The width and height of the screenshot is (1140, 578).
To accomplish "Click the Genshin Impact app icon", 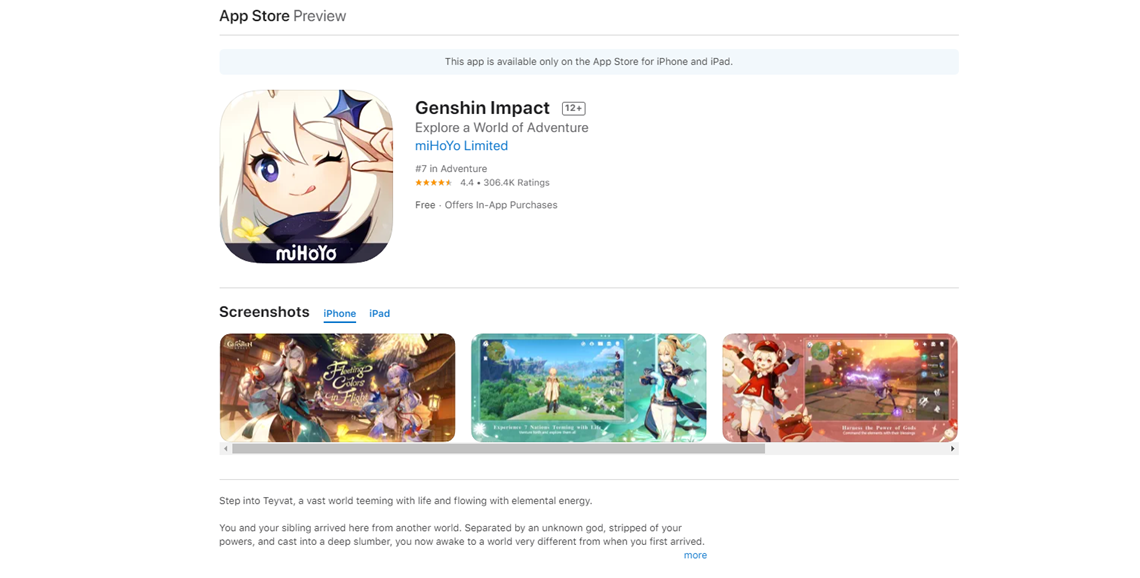I will click(x=306, y=177).
